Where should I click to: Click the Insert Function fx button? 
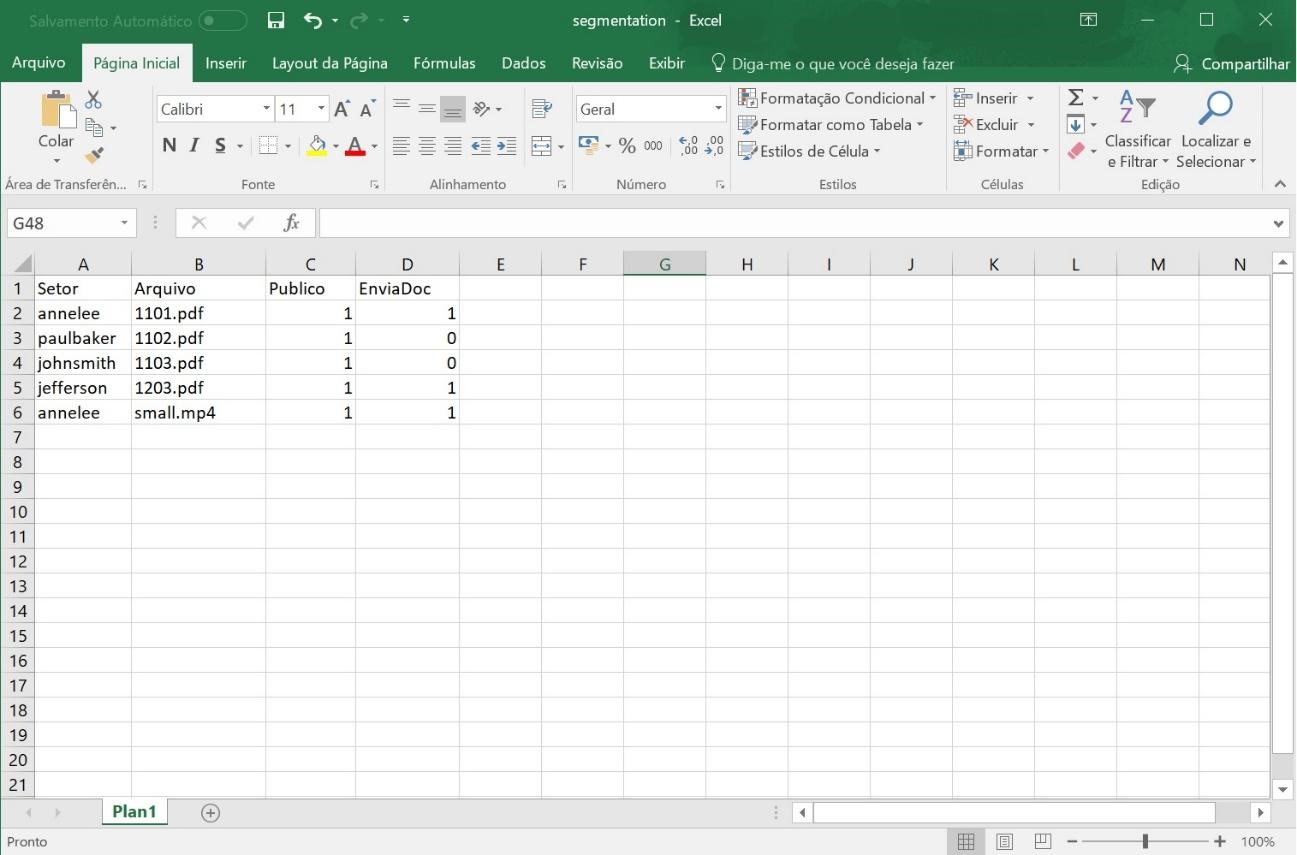292,224
